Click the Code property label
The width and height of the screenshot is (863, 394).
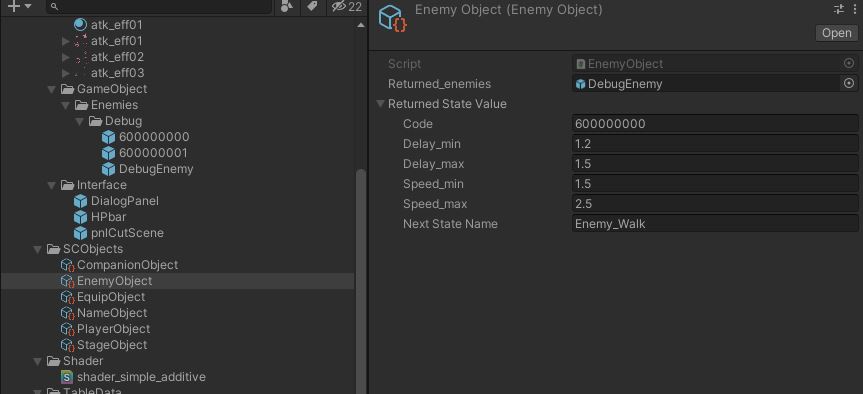coord(418,124)
